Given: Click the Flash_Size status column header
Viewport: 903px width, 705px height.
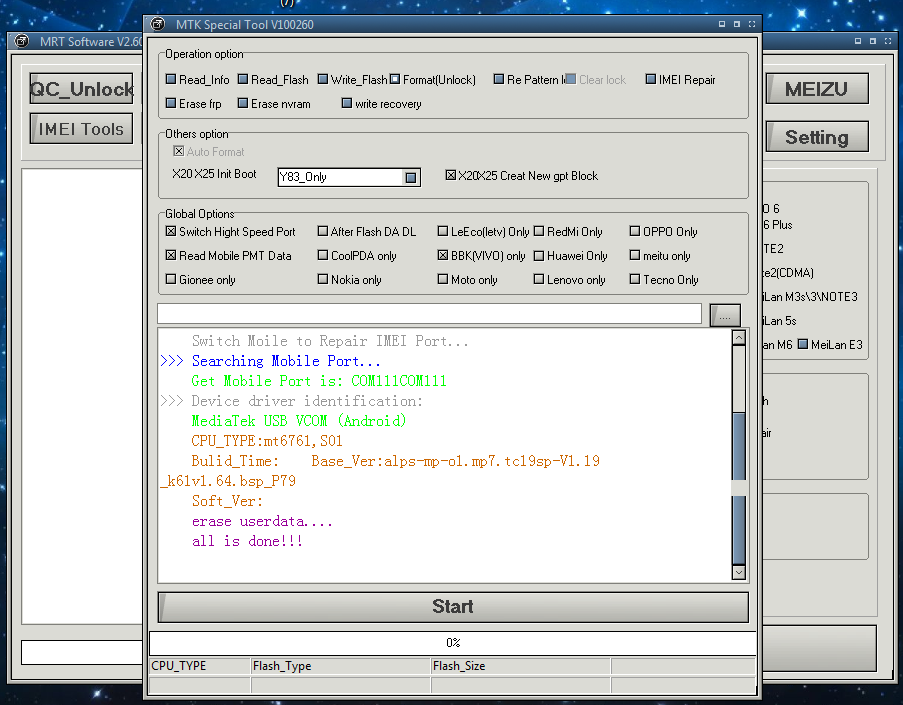Looking at the screenshot, I should click(521, 666).
